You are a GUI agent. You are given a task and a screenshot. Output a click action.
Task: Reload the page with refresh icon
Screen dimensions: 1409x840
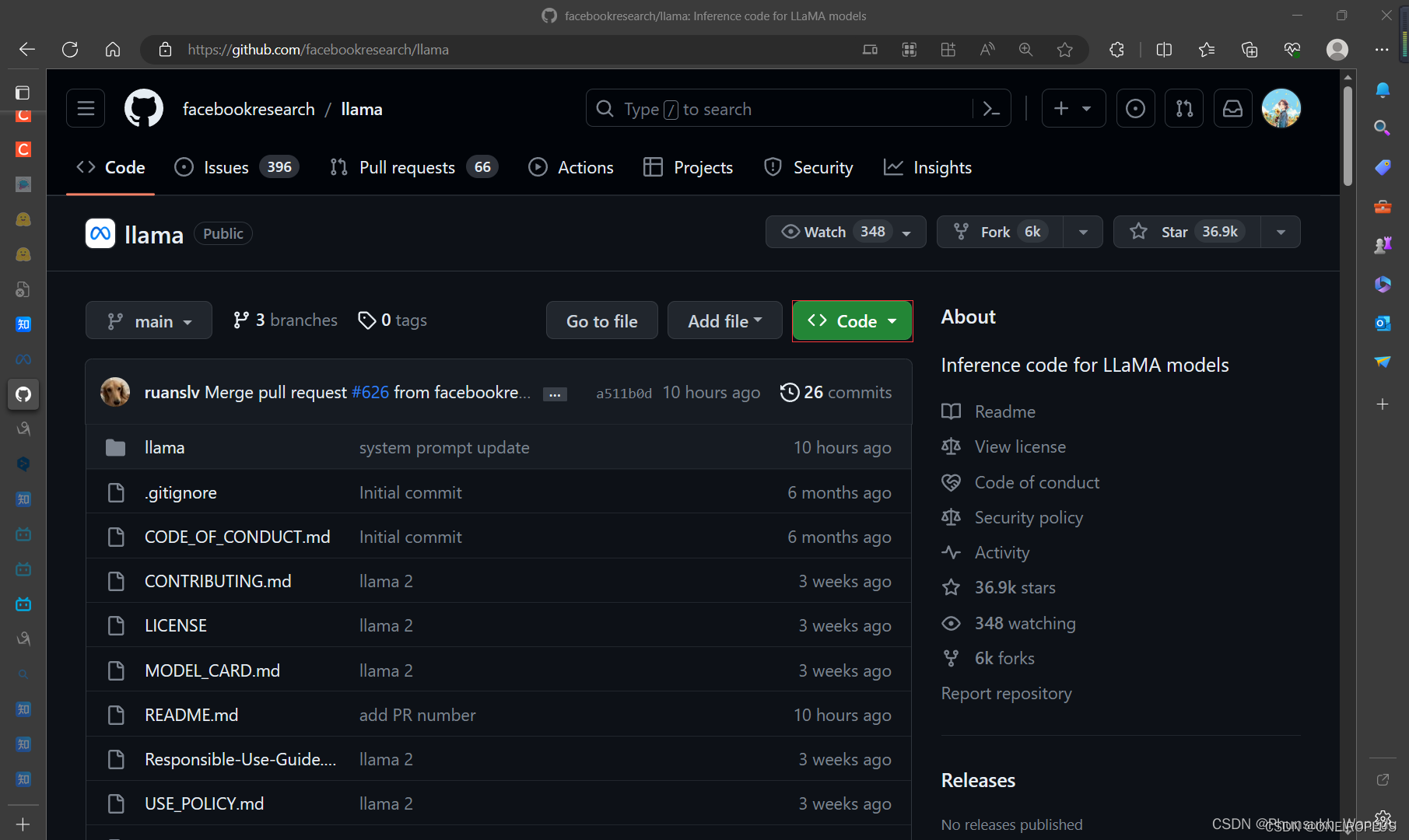click(70, 50)
